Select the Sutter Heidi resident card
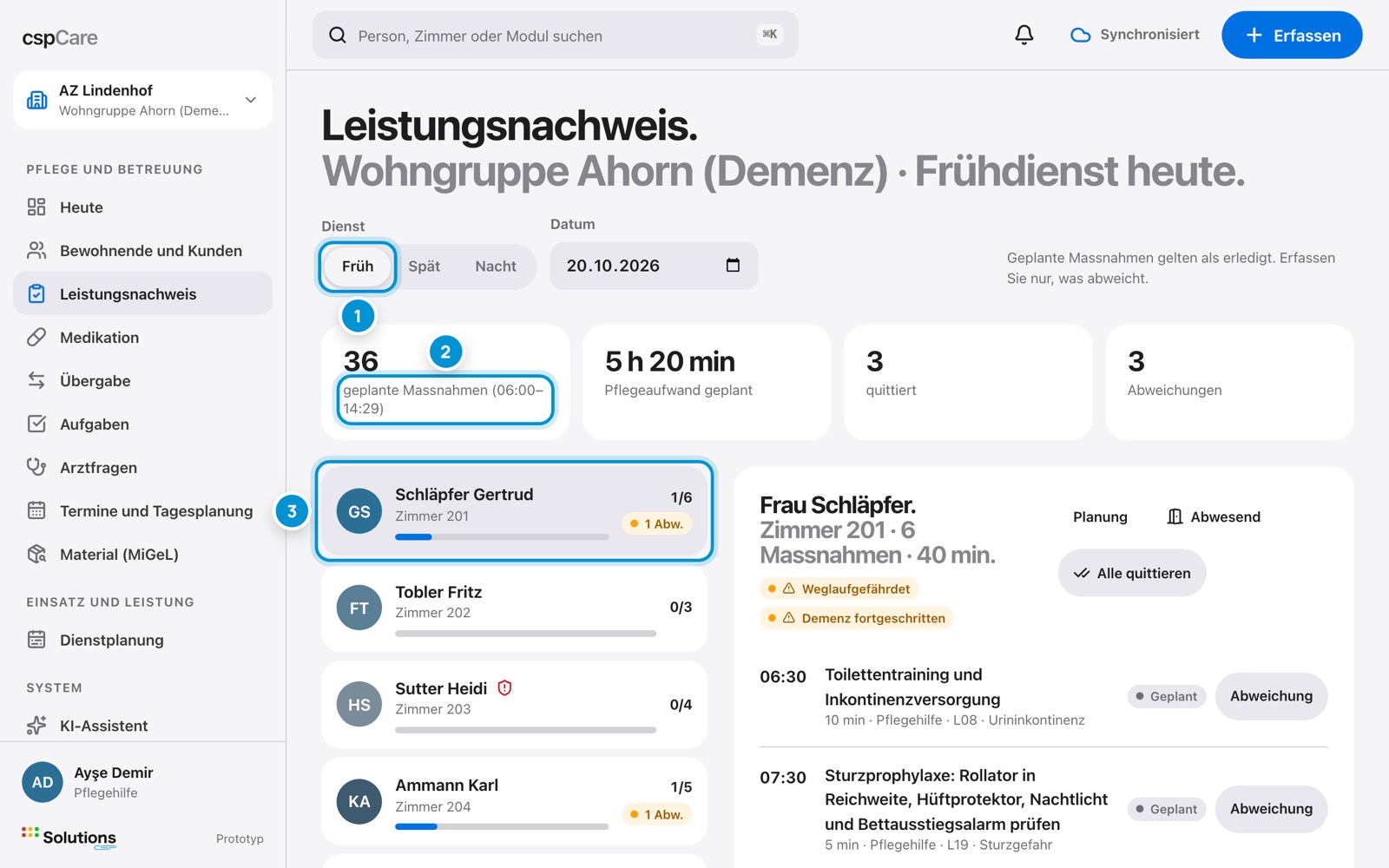The image size is (1389, 868). 514,705
